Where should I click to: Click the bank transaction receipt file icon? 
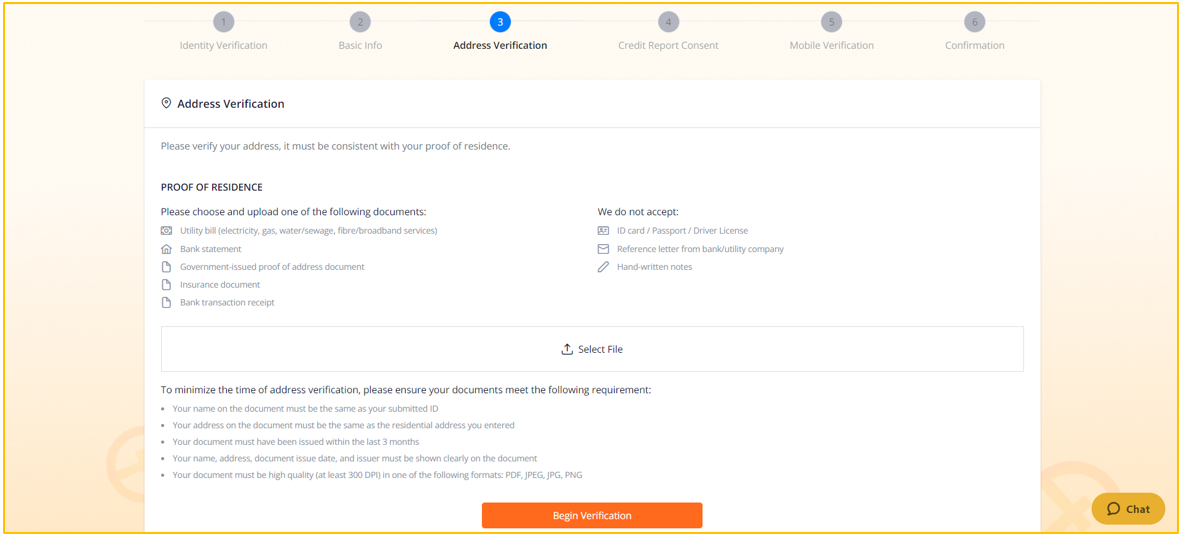tap(166, 303)
